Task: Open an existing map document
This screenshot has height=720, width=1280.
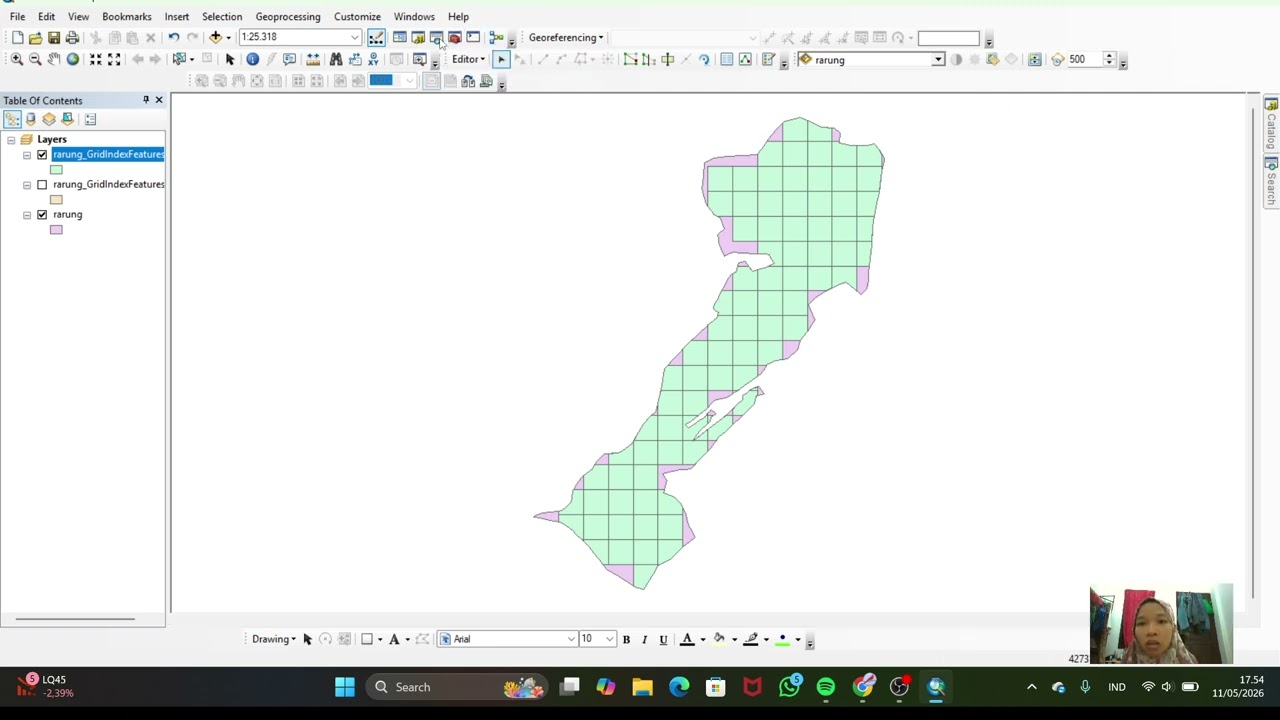Action: pyautogui.click(x=35, y=38)
